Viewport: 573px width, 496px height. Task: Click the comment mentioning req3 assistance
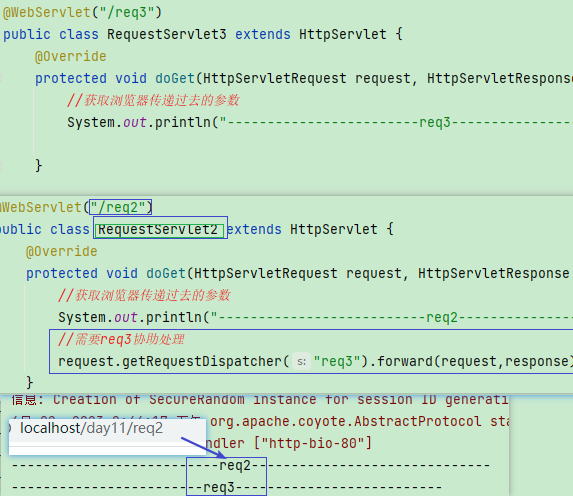point(121,339)
